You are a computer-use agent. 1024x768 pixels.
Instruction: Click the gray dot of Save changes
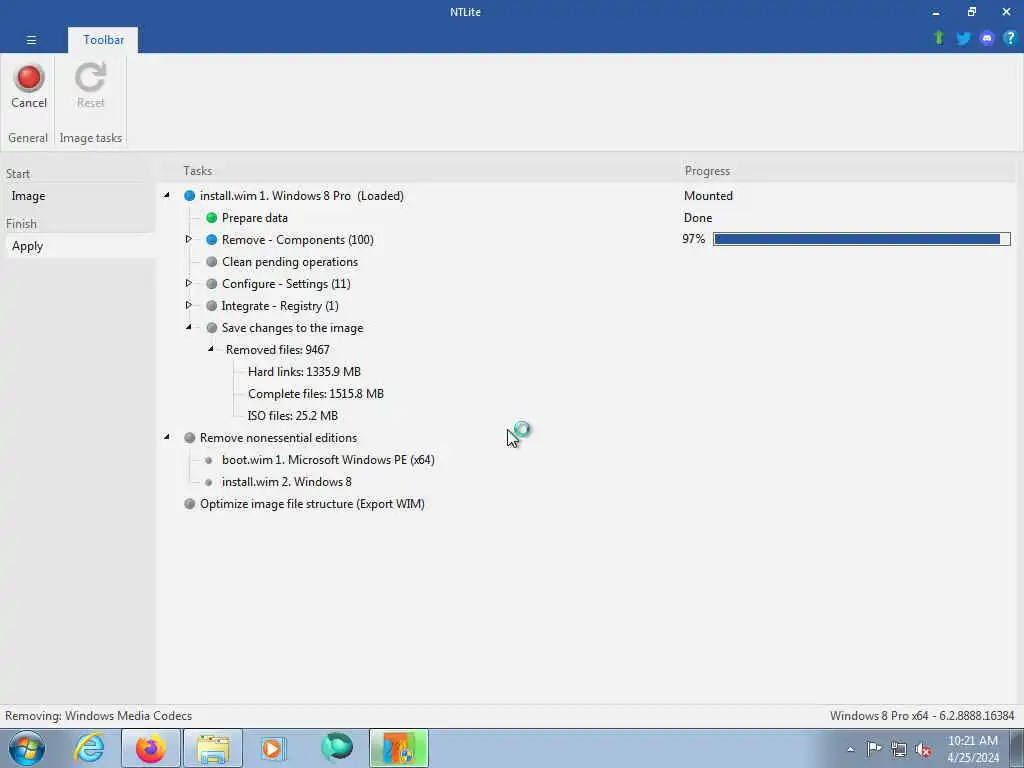[212, 328]
